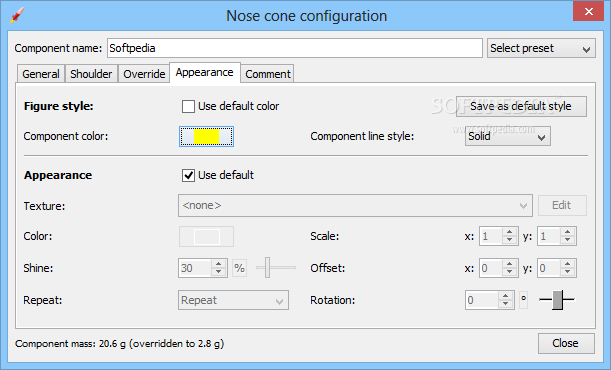Expand the Component line style dropdown
The height and width of the screenshot is (370, 611).
coord(508,136)
